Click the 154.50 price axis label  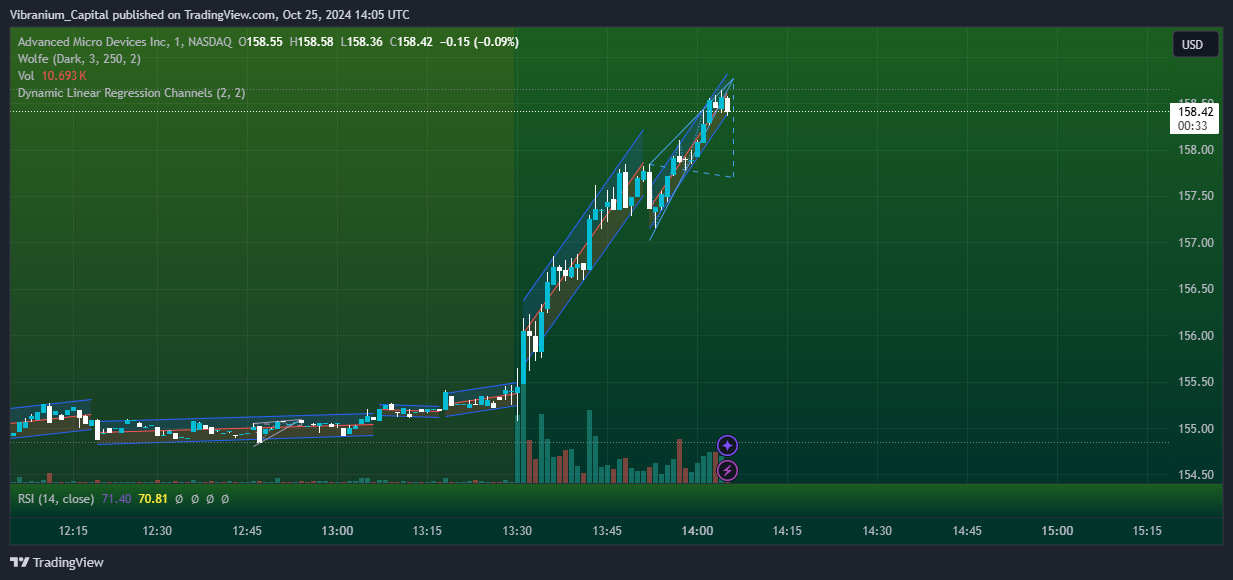pos(1195,475)
